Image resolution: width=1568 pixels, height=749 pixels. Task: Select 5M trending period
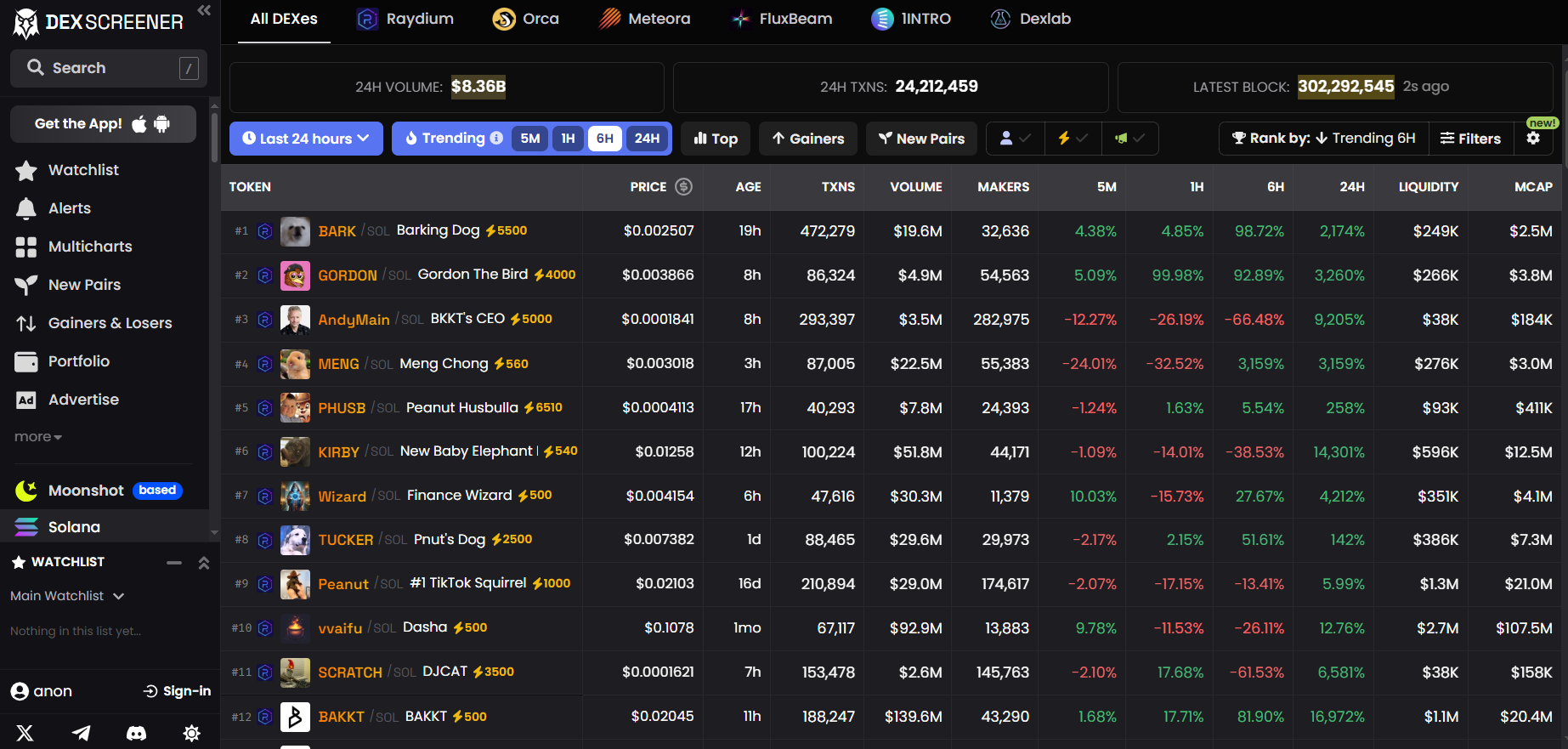(530, 139)
